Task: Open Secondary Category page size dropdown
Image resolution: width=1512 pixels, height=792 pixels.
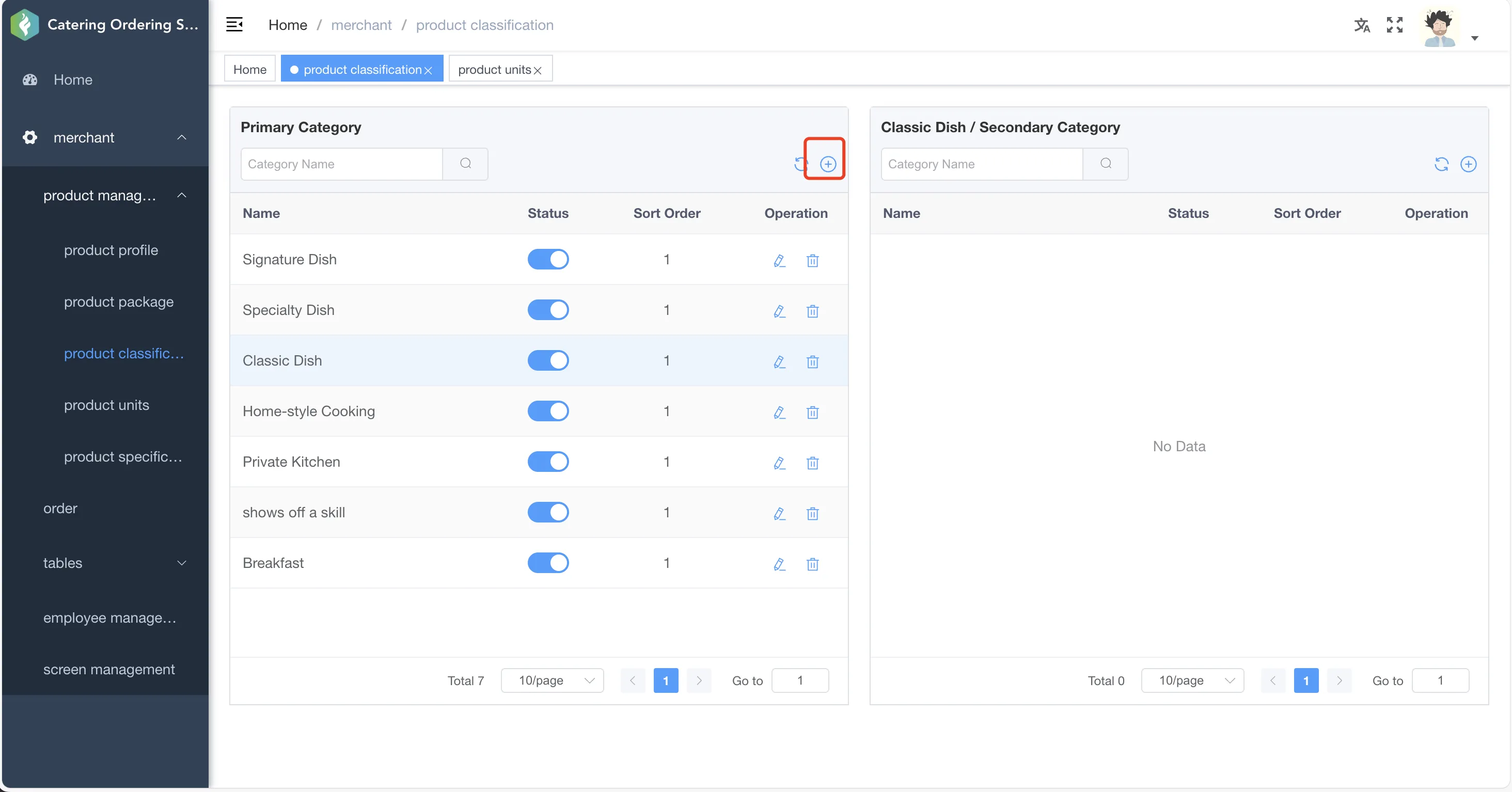Action: 1193,680
